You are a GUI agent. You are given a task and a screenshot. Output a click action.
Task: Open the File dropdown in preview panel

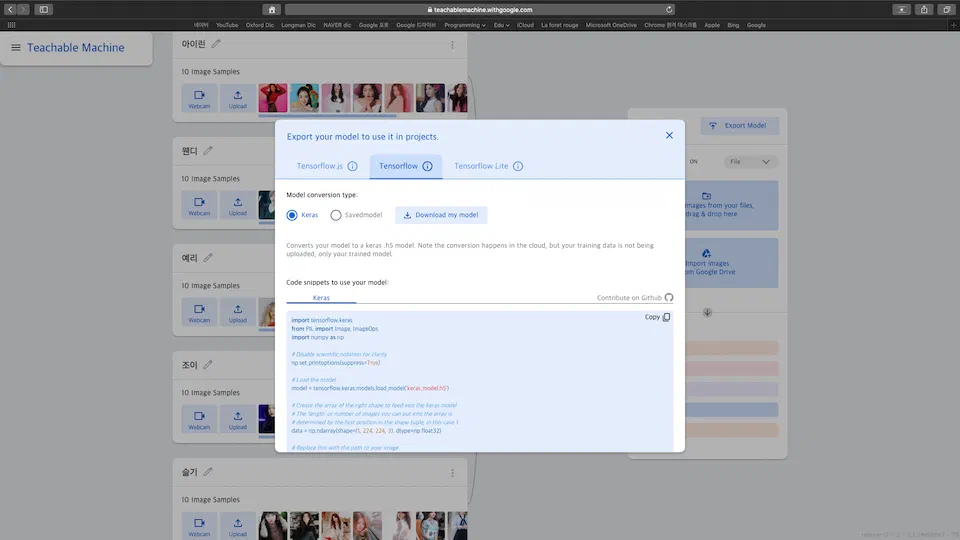751,161
